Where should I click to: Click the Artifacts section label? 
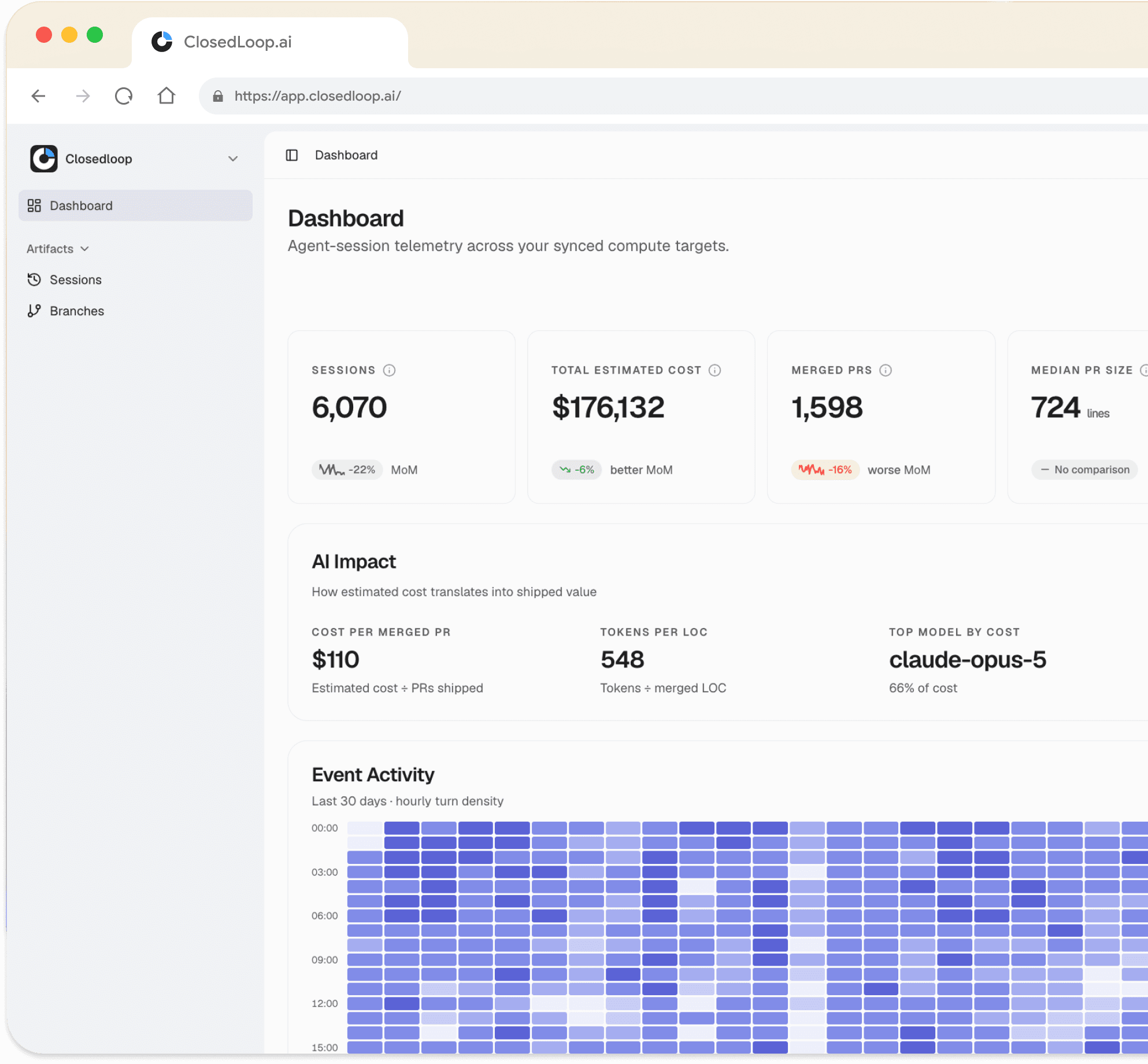pyautogui.click(x=50, y=249)
